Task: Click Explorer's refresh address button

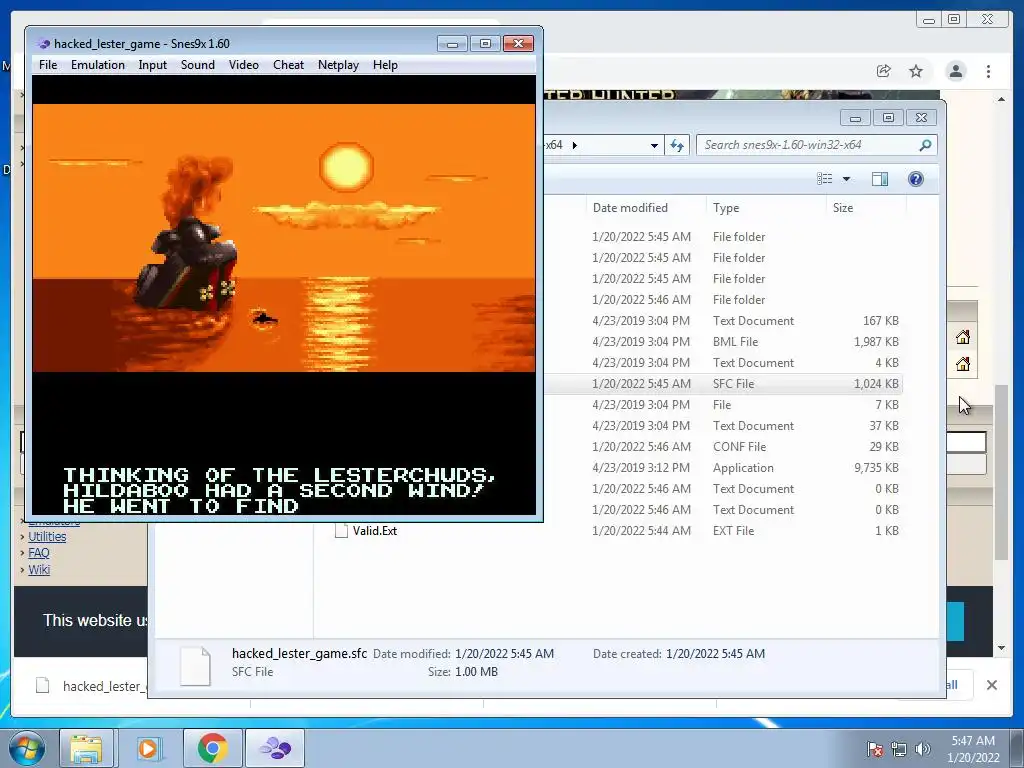Action: click(677, 145)
